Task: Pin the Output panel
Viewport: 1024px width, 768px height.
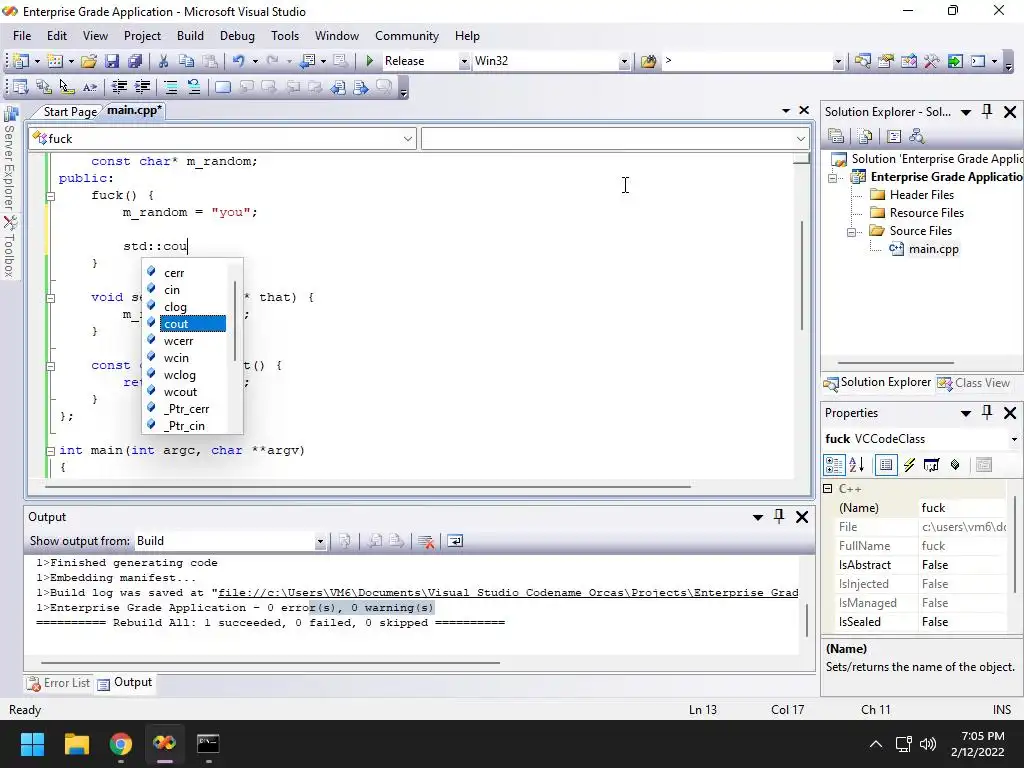Action: coord(779,517)
